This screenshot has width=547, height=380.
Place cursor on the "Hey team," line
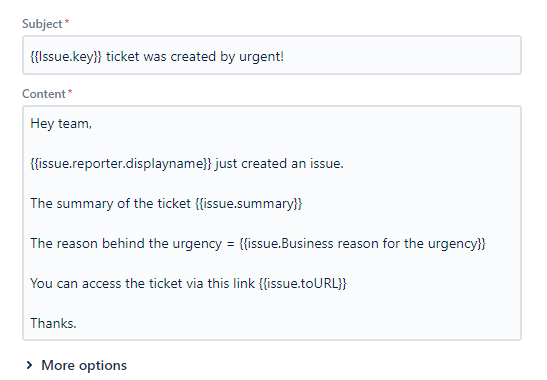(61, 124)
